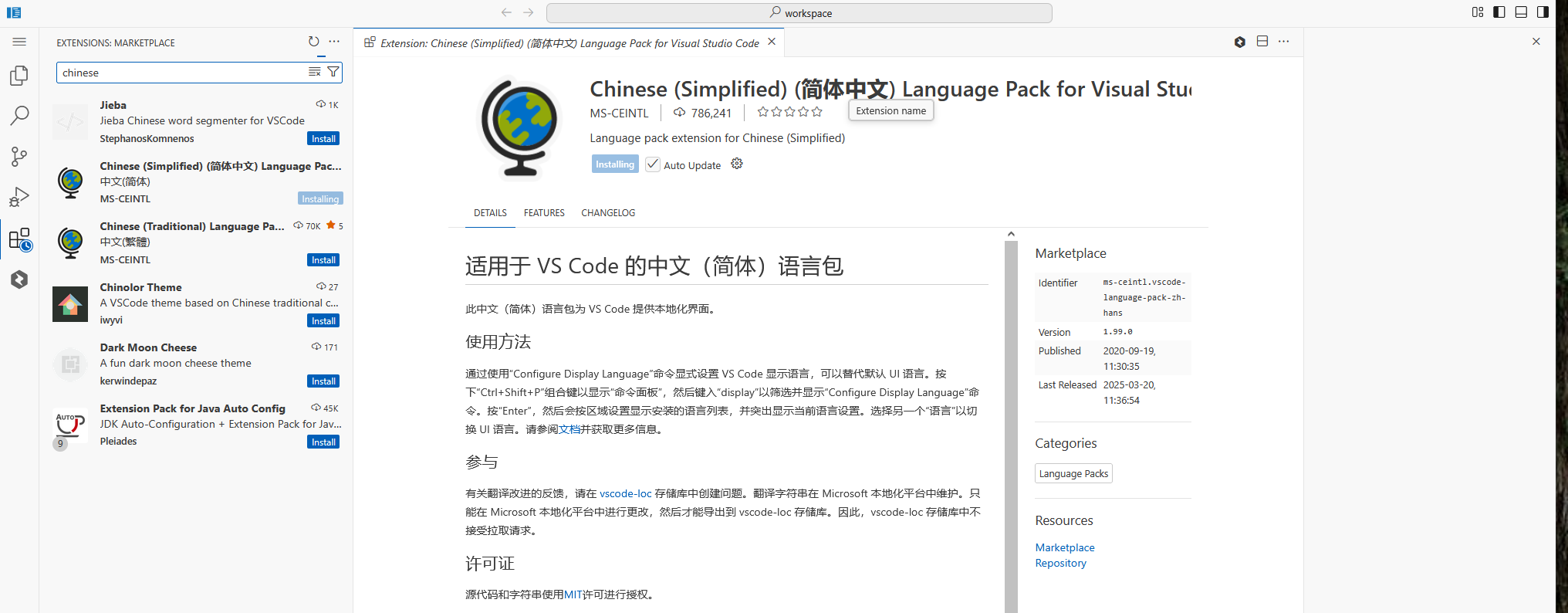
Task: Open the Explorer view in activity bar
Action: 19,76
